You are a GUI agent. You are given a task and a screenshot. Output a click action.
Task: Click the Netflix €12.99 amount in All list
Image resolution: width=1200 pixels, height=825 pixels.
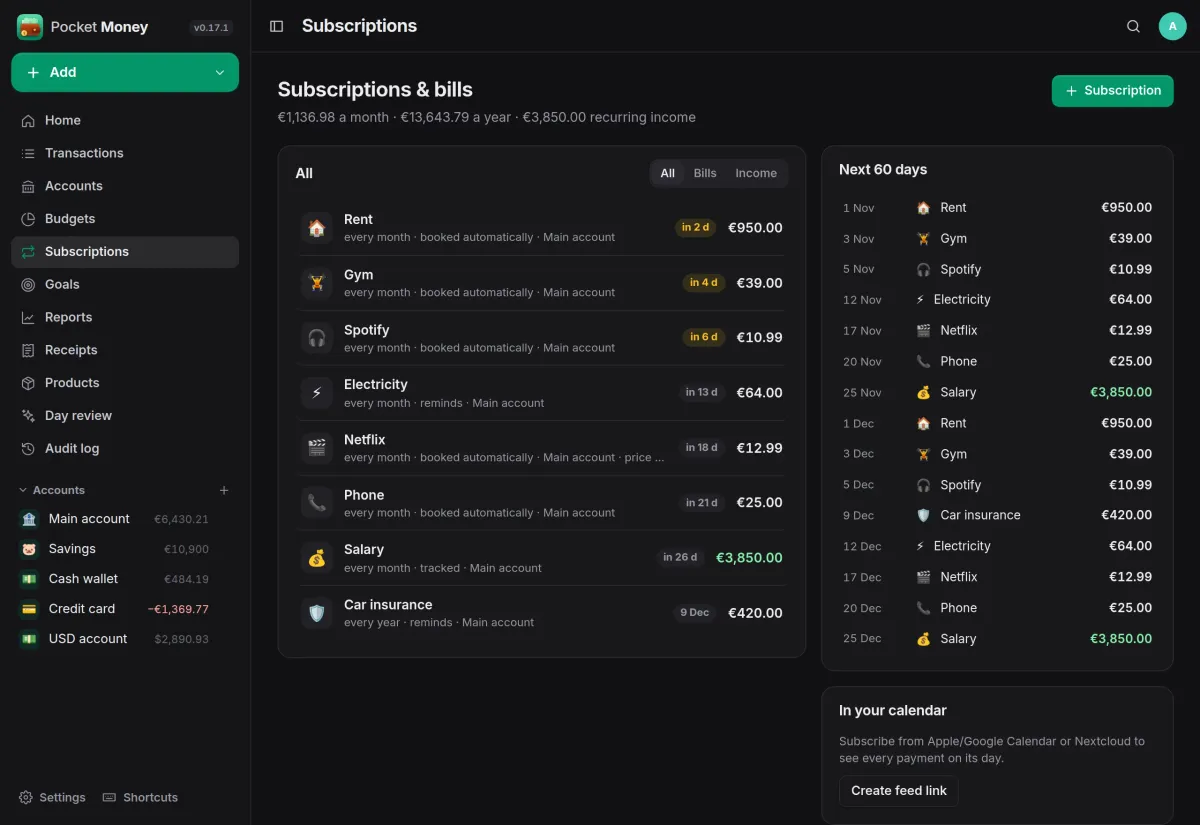coord(760,448)
